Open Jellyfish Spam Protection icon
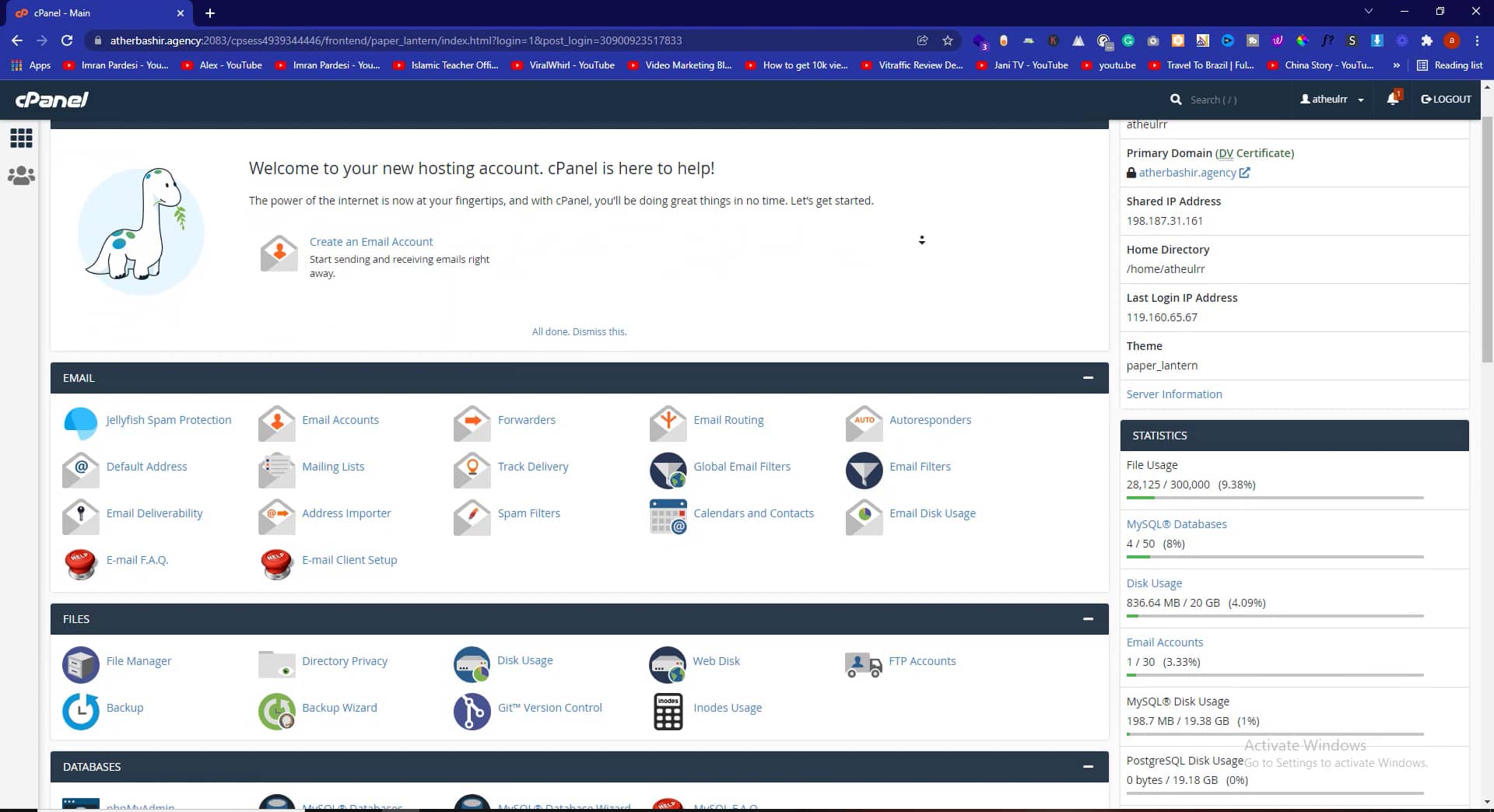The image size is (1494, 812). coord(81,423)
